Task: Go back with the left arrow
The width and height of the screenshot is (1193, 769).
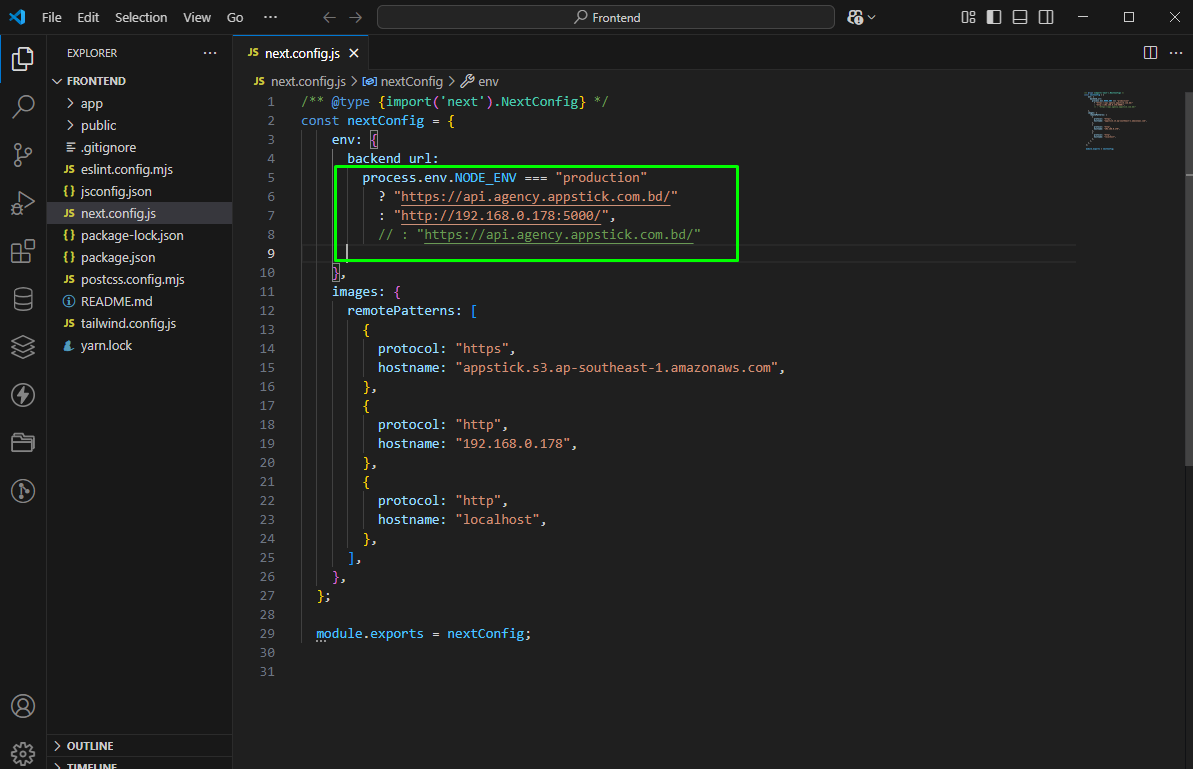Action: point(329,17)
